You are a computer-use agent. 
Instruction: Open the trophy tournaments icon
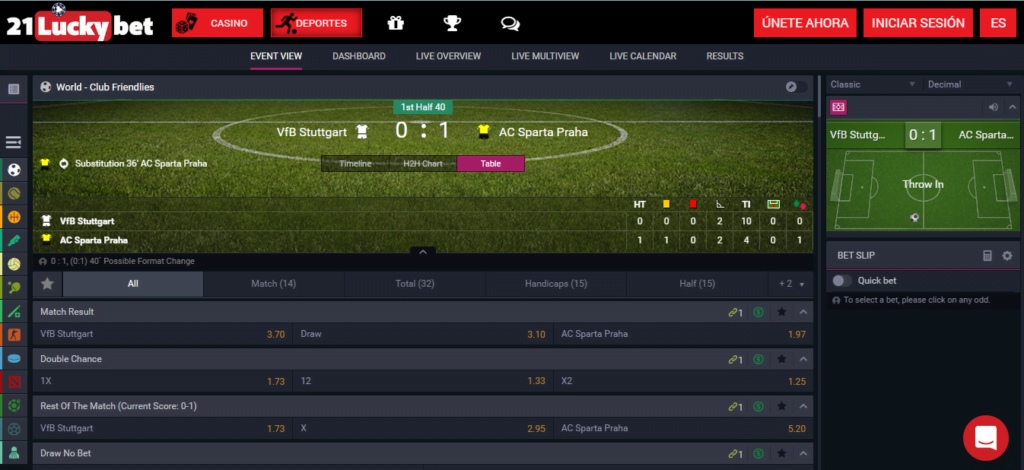coord(453,24)
